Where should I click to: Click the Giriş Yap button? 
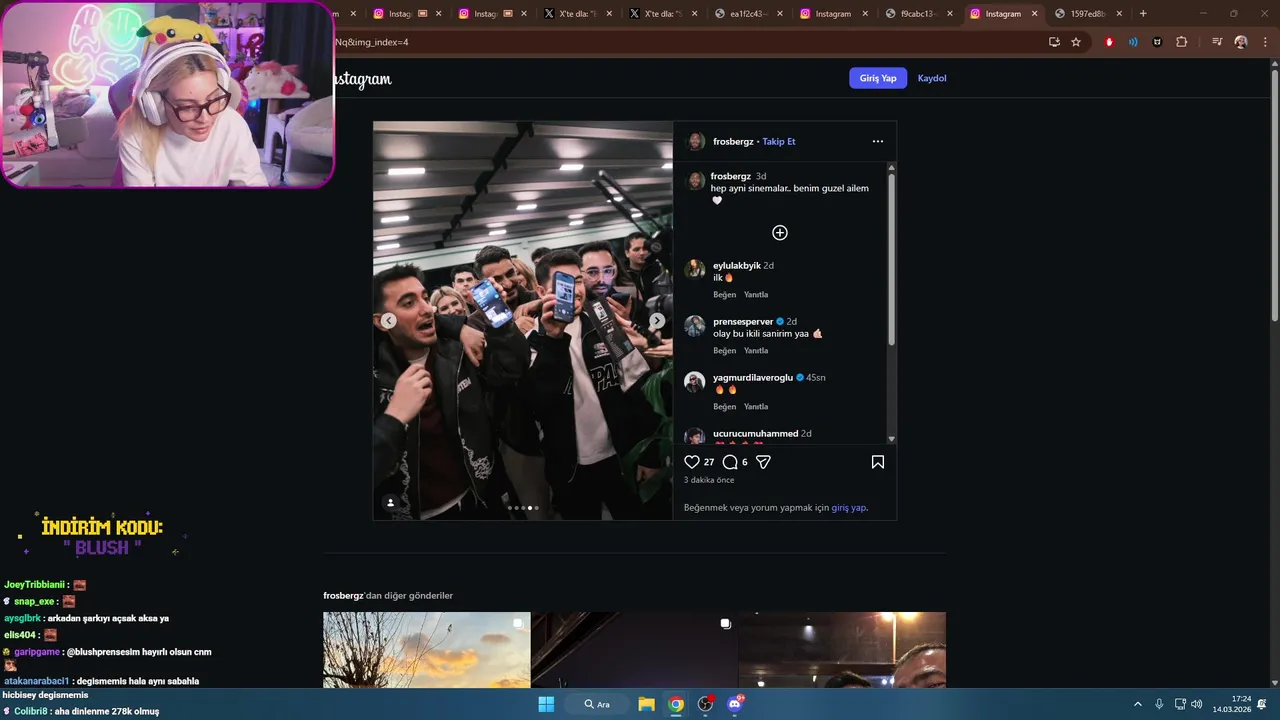pyautogui.click(x=878, y=78)
